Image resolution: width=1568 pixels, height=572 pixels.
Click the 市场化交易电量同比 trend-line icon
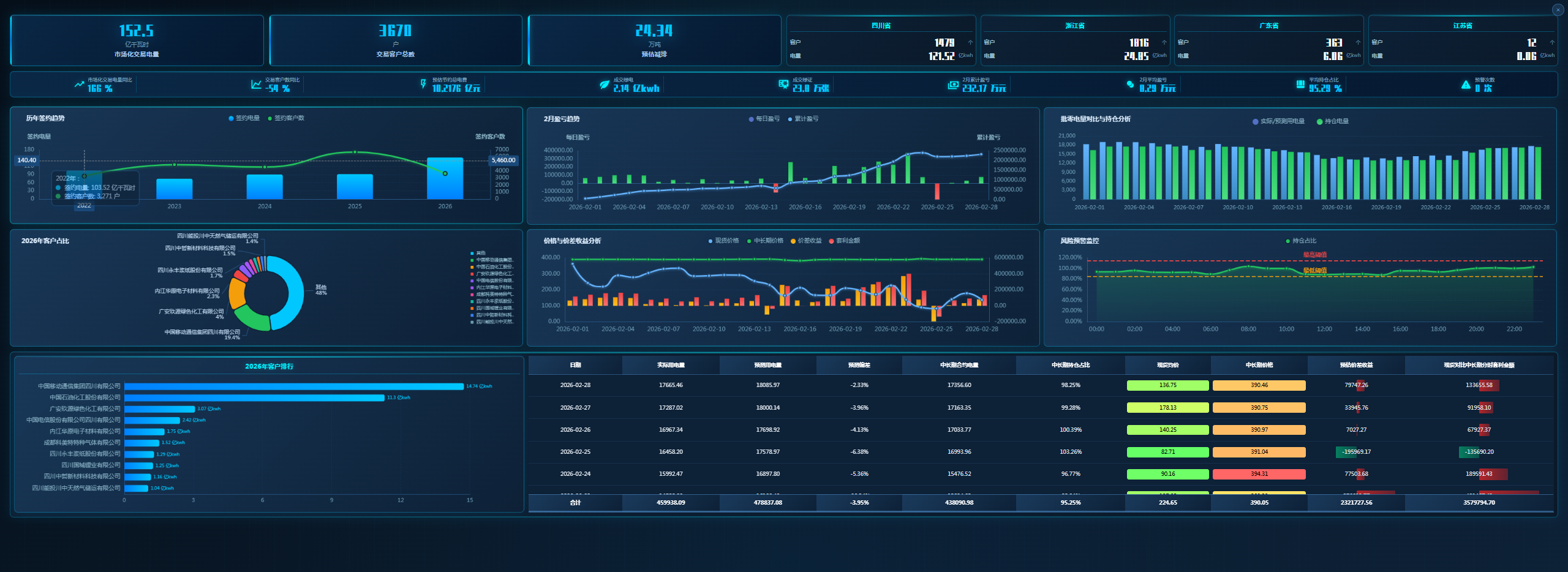point(79,85)
